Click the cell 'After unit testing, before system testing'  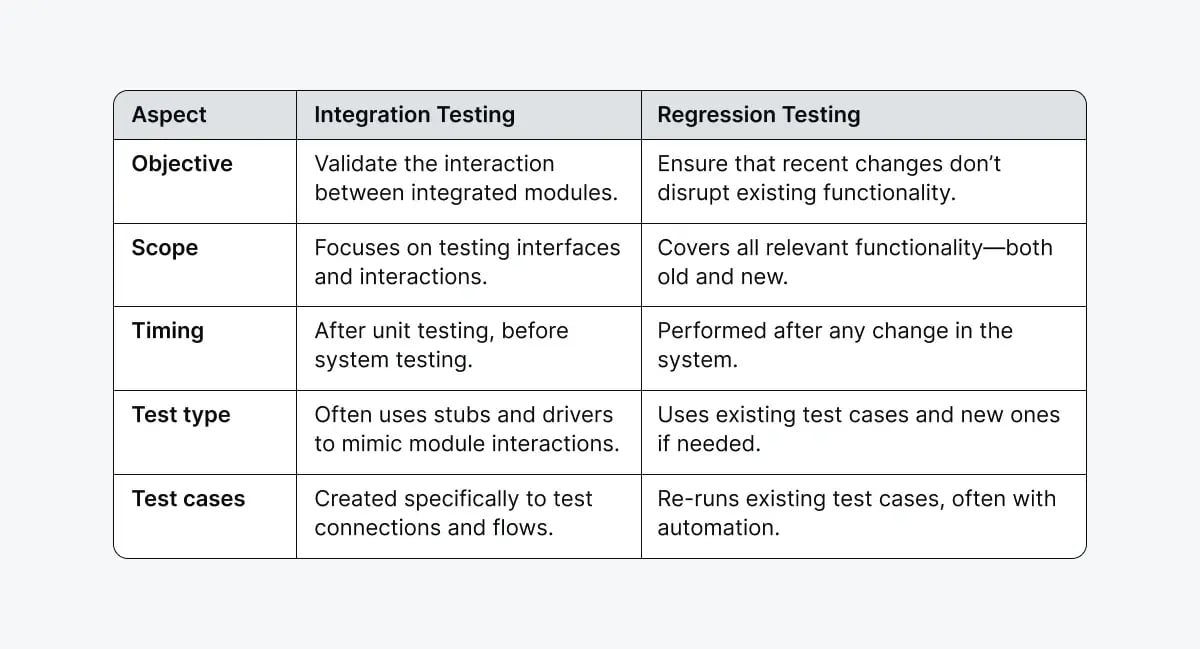[x=441, y=345]
